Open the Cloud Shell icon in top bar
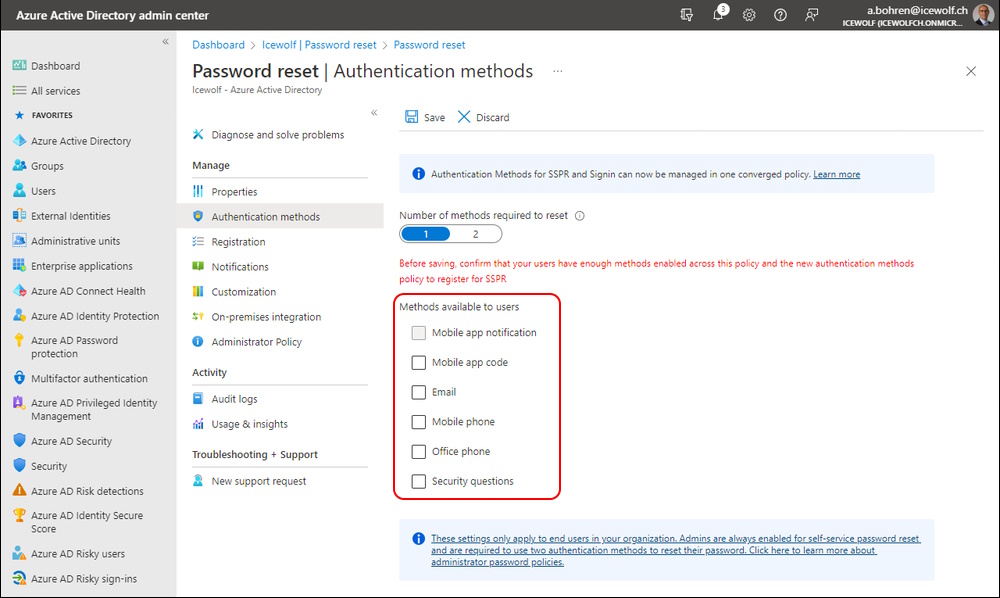 [687, 15]
